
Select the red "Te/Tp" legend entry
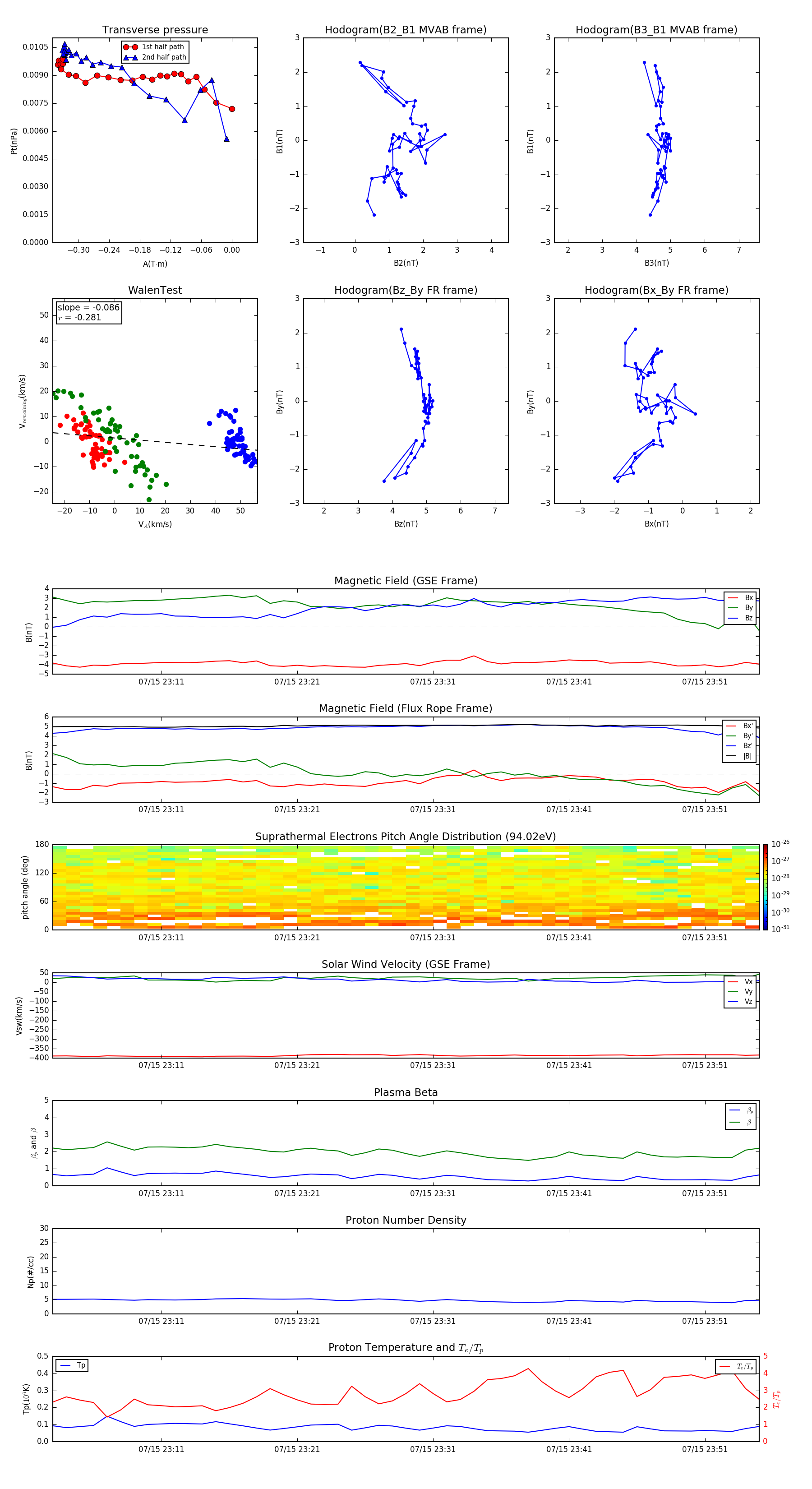pos(736,1366)
